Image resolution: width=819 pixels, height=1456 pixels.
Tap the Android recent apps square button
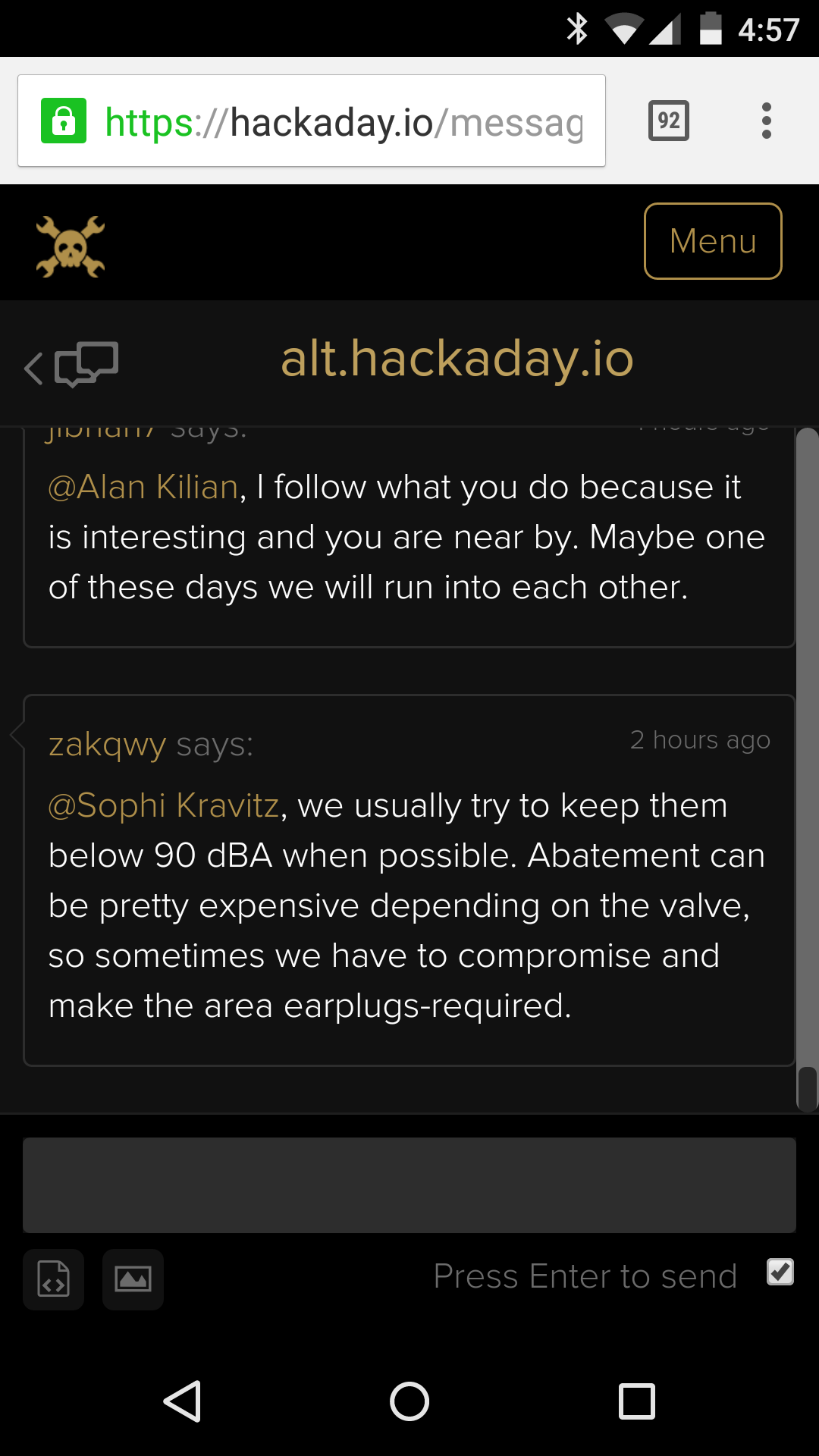click(636, 1401)
